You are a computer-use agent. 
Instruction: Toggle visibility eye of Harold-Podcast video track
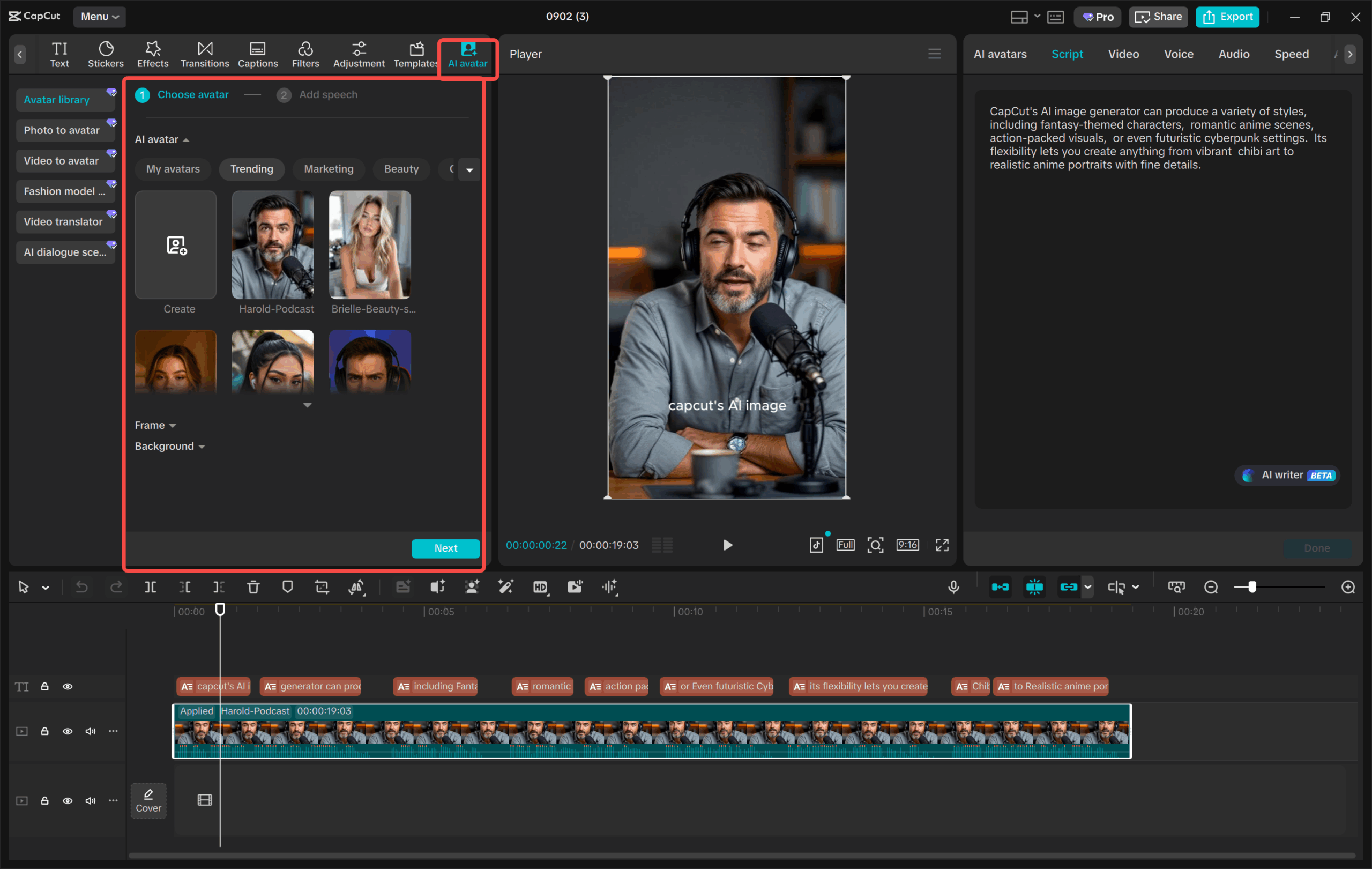[67, 731]
